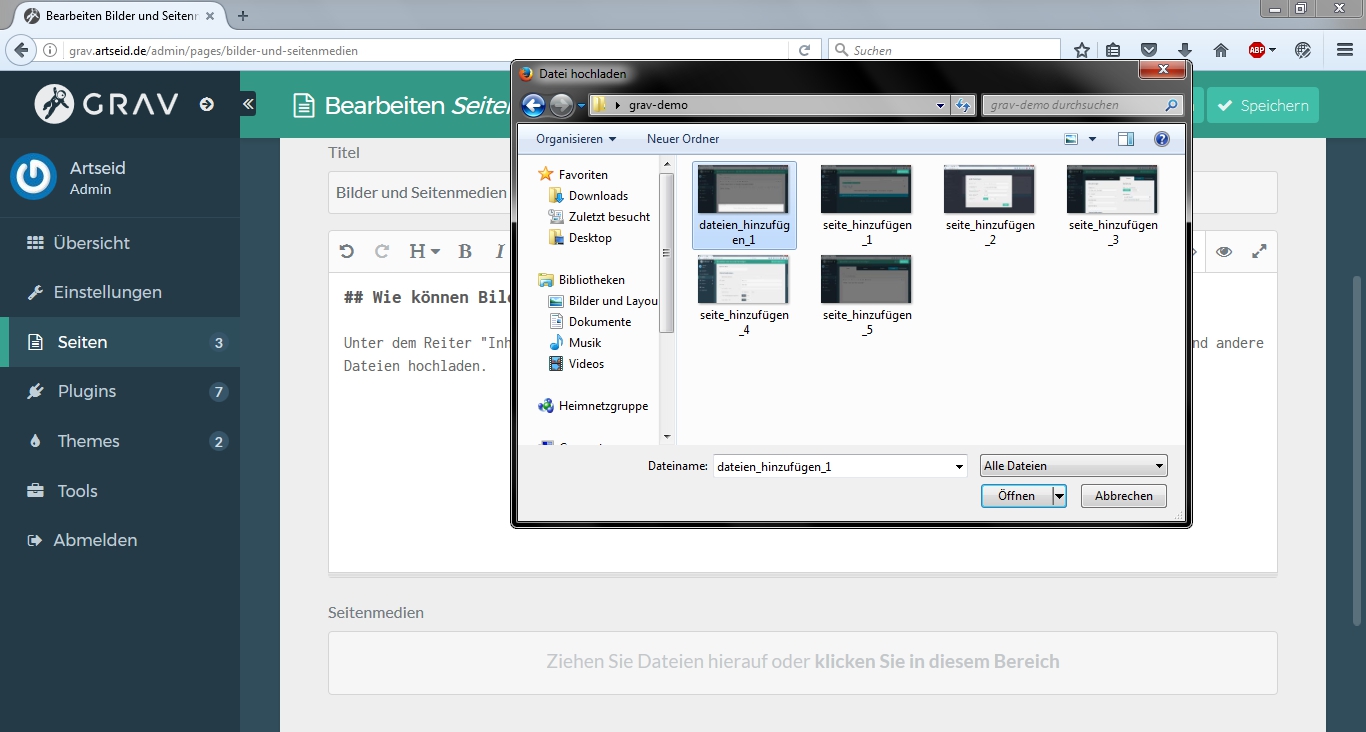Go back in the file dialog
The width and height of the screenshot is (1366, 732).
click(x=534, y=105)
